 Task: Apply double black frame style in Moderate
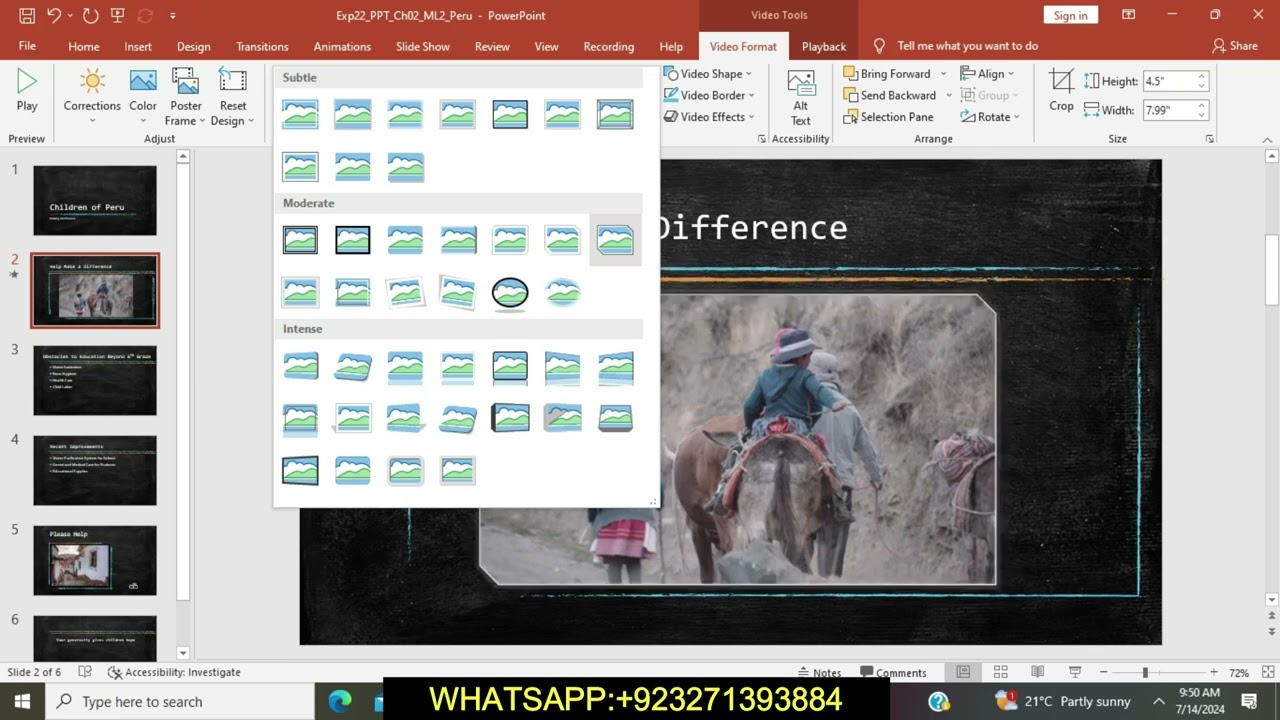pos(300,240)
